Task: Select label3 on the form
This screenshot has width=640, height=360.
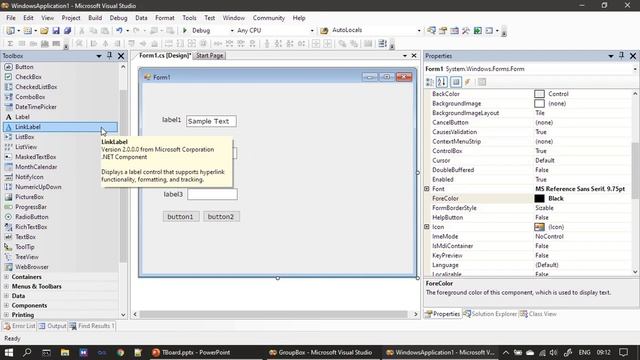Action: pos(173,194)
